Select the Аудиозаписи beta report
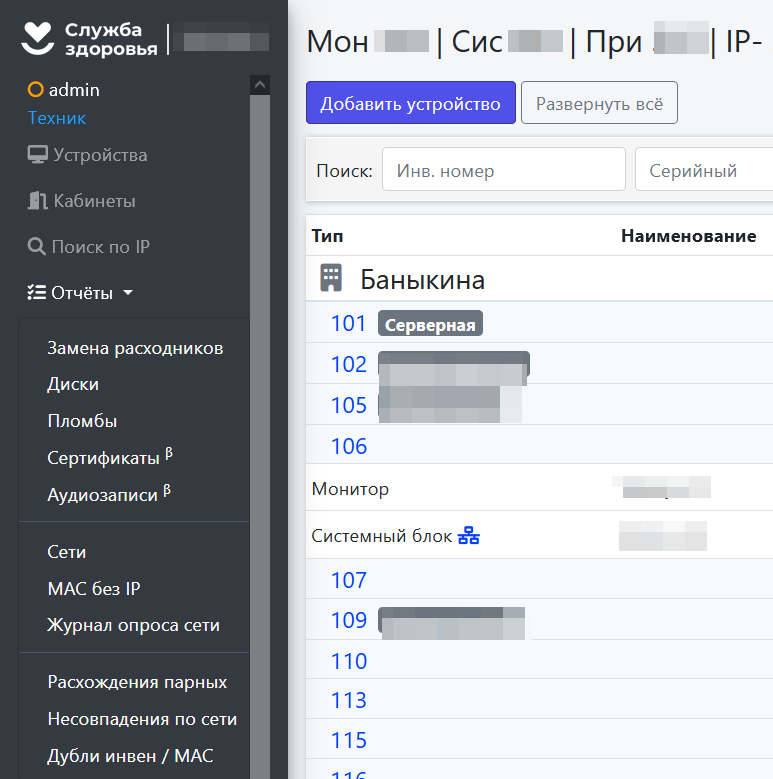 pyautogui.click(x=109, y=493)
